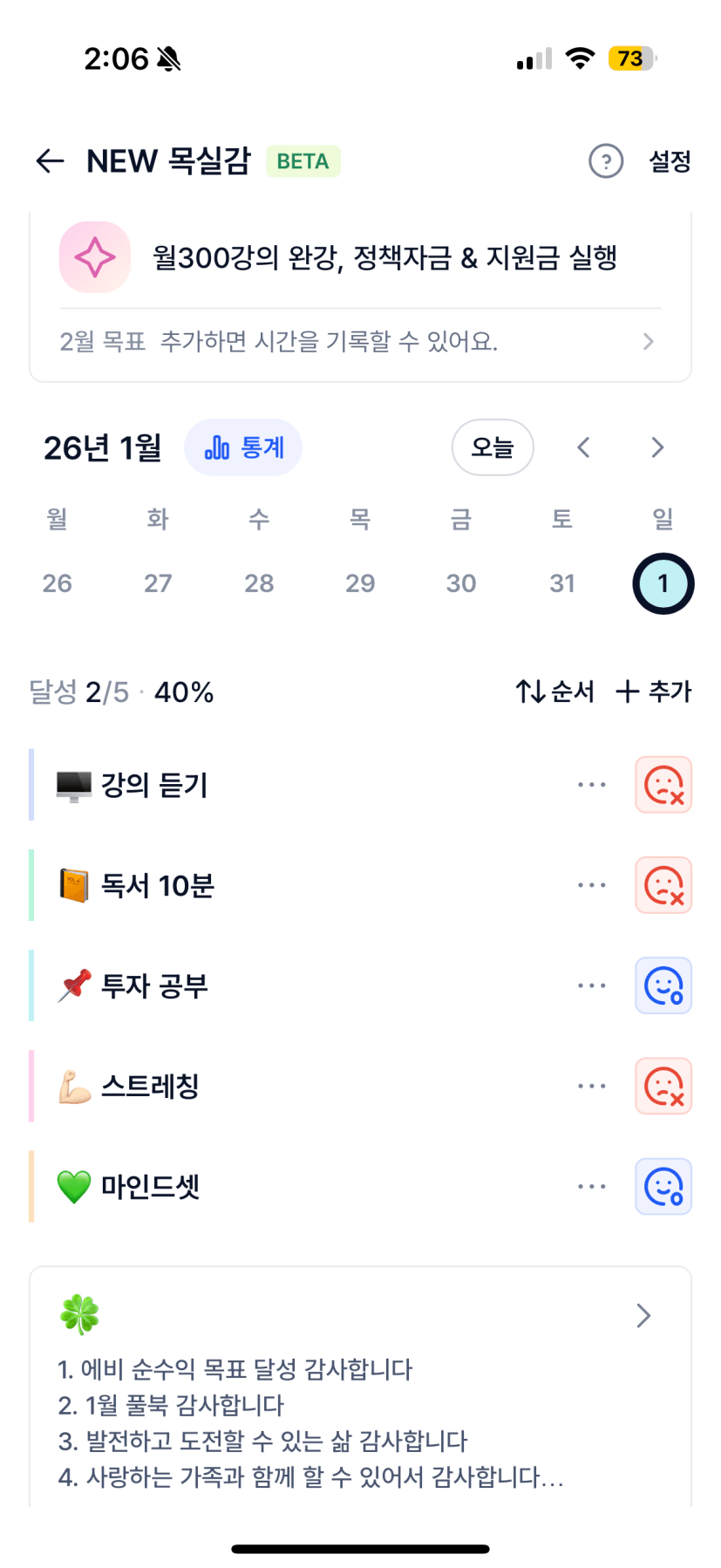721x1568 pixels.
Task: Tap the pink sparkle goal icon
Action: (95, 257)
